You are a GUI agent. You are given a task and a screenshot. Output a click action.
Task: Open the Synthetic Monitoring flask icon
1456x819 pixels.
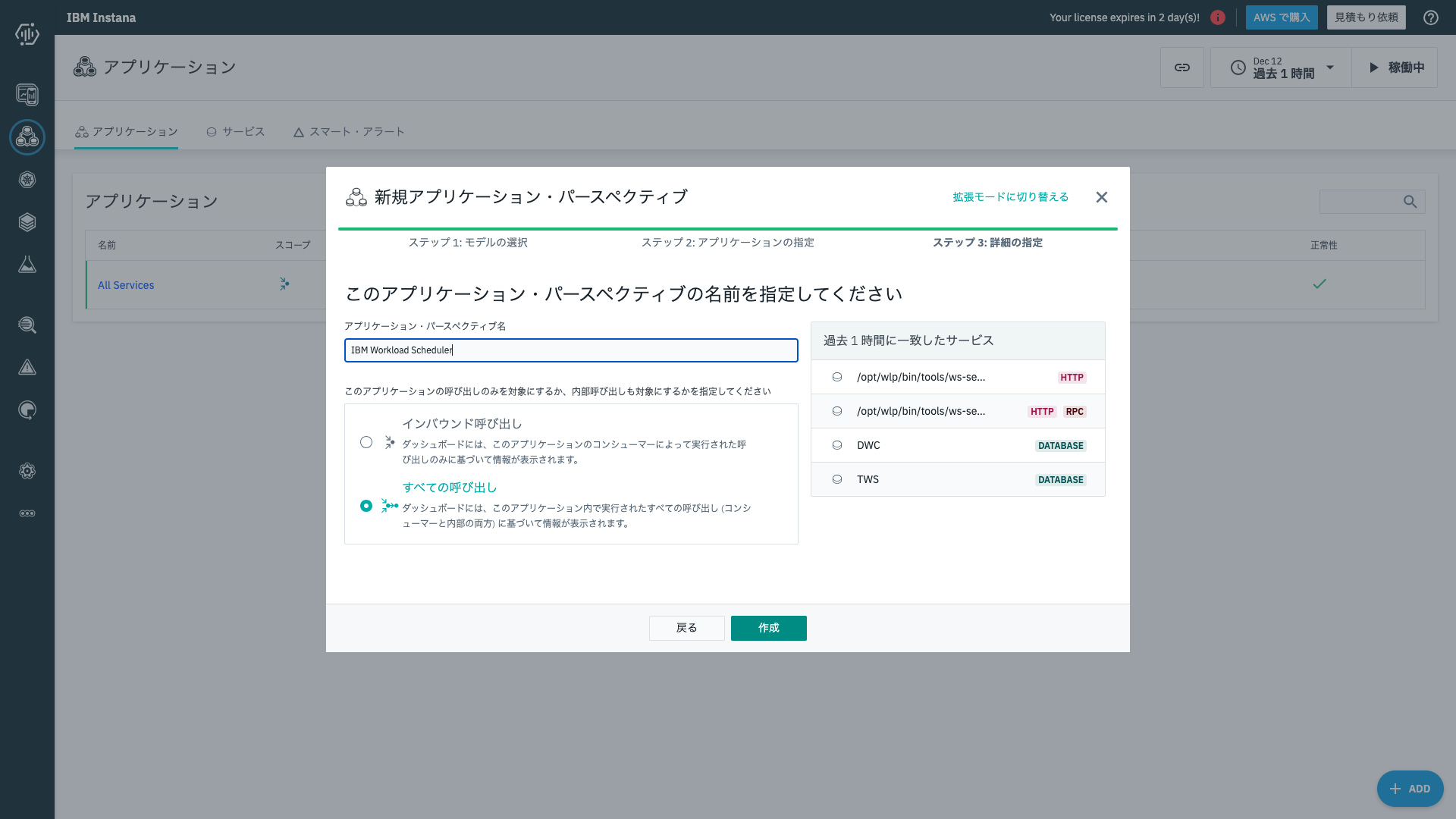coord(27,265)
